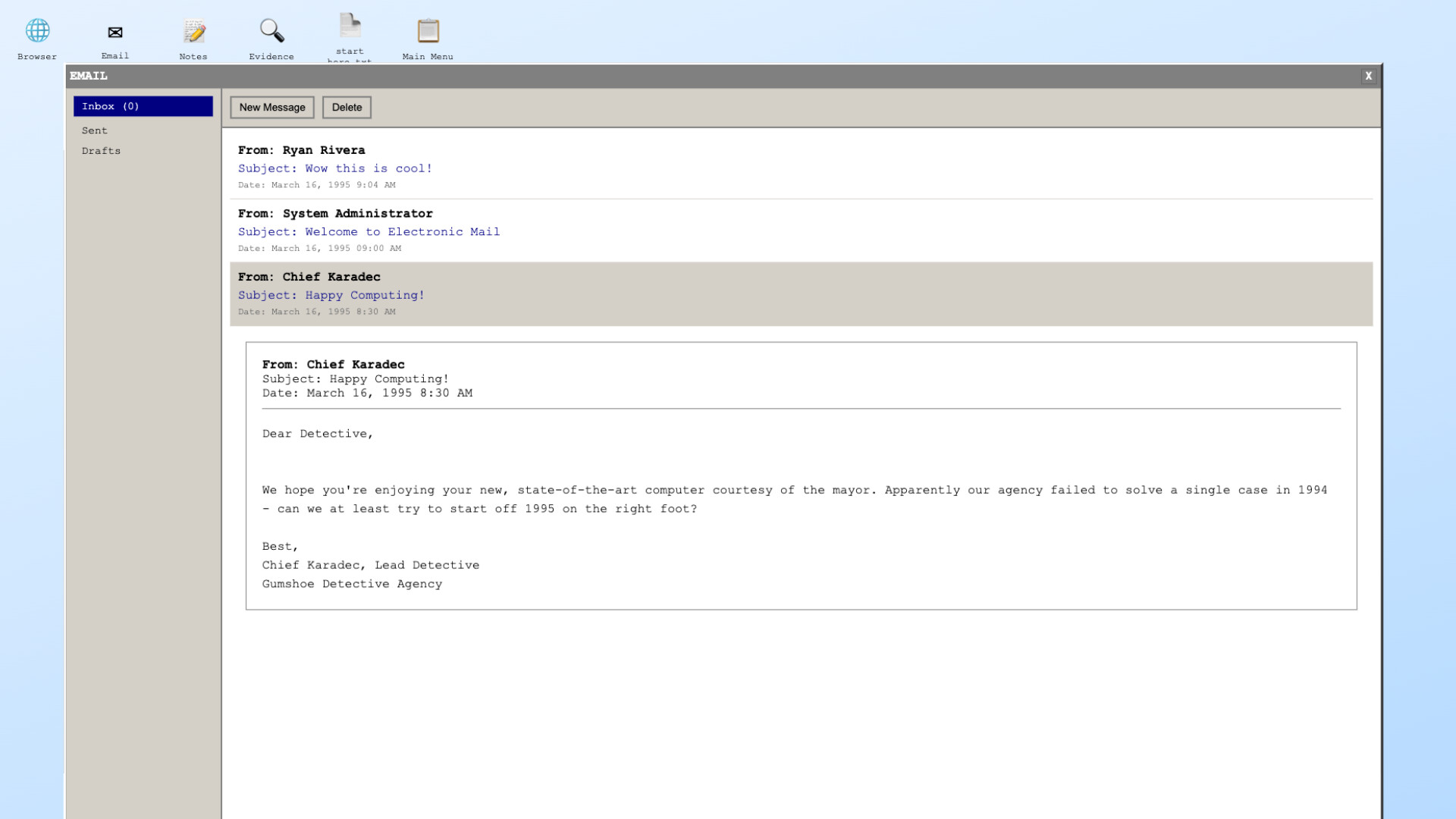
Task: Switch to the Sent folder
Action: [95, 130]
